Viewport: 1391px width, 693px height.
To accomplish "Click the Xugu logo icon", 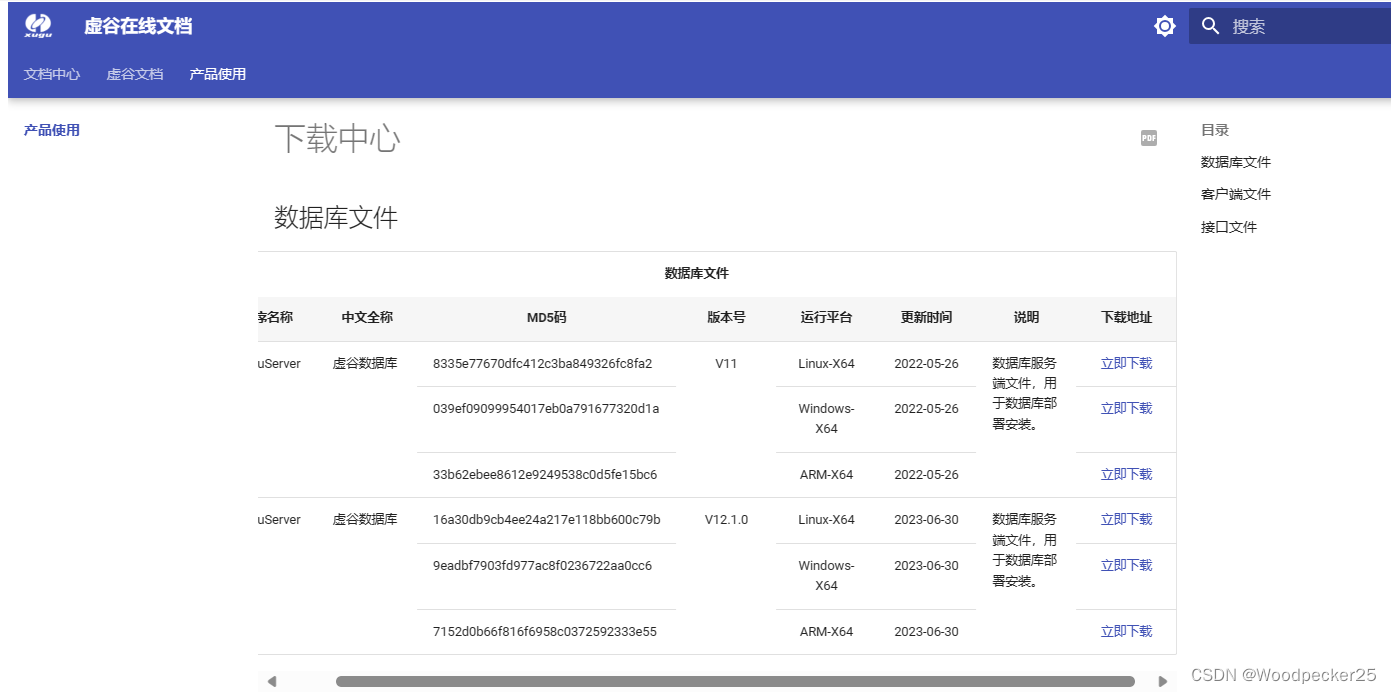I will pyautogui.click(x=38, y=26).
